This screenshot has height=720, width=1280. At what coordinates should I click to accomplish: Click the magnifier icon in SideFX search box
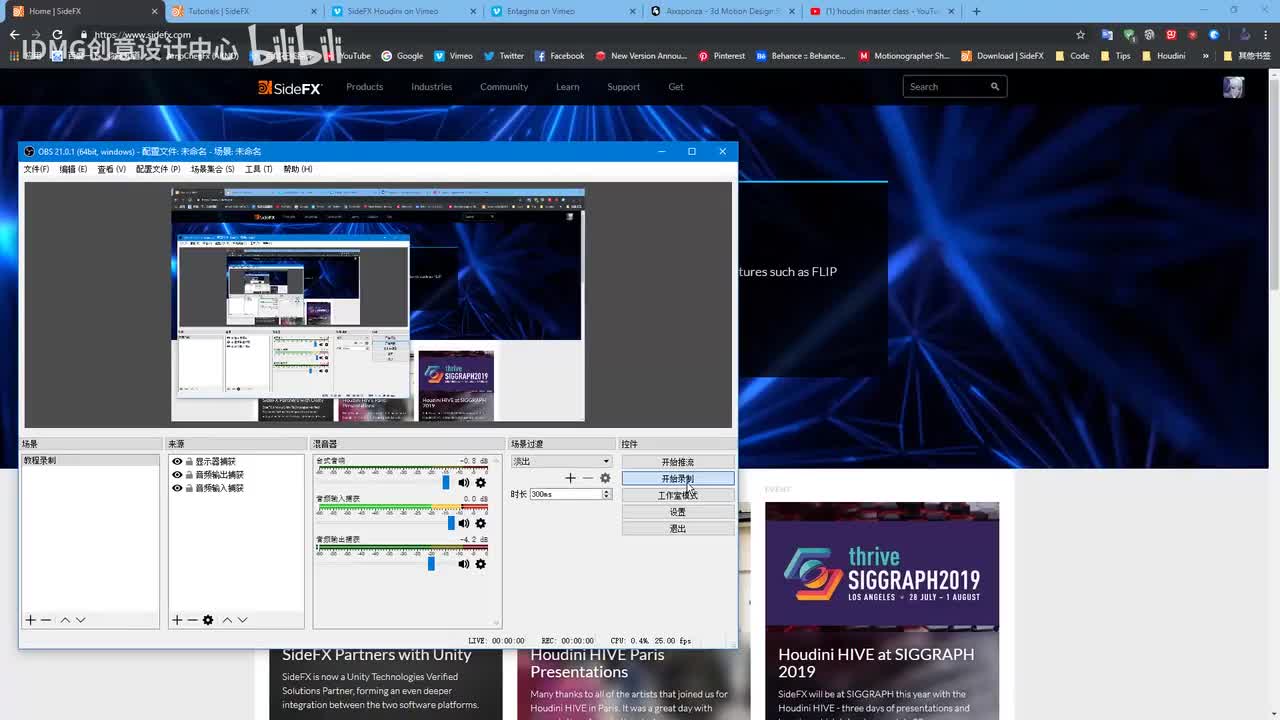coord(995,87)
